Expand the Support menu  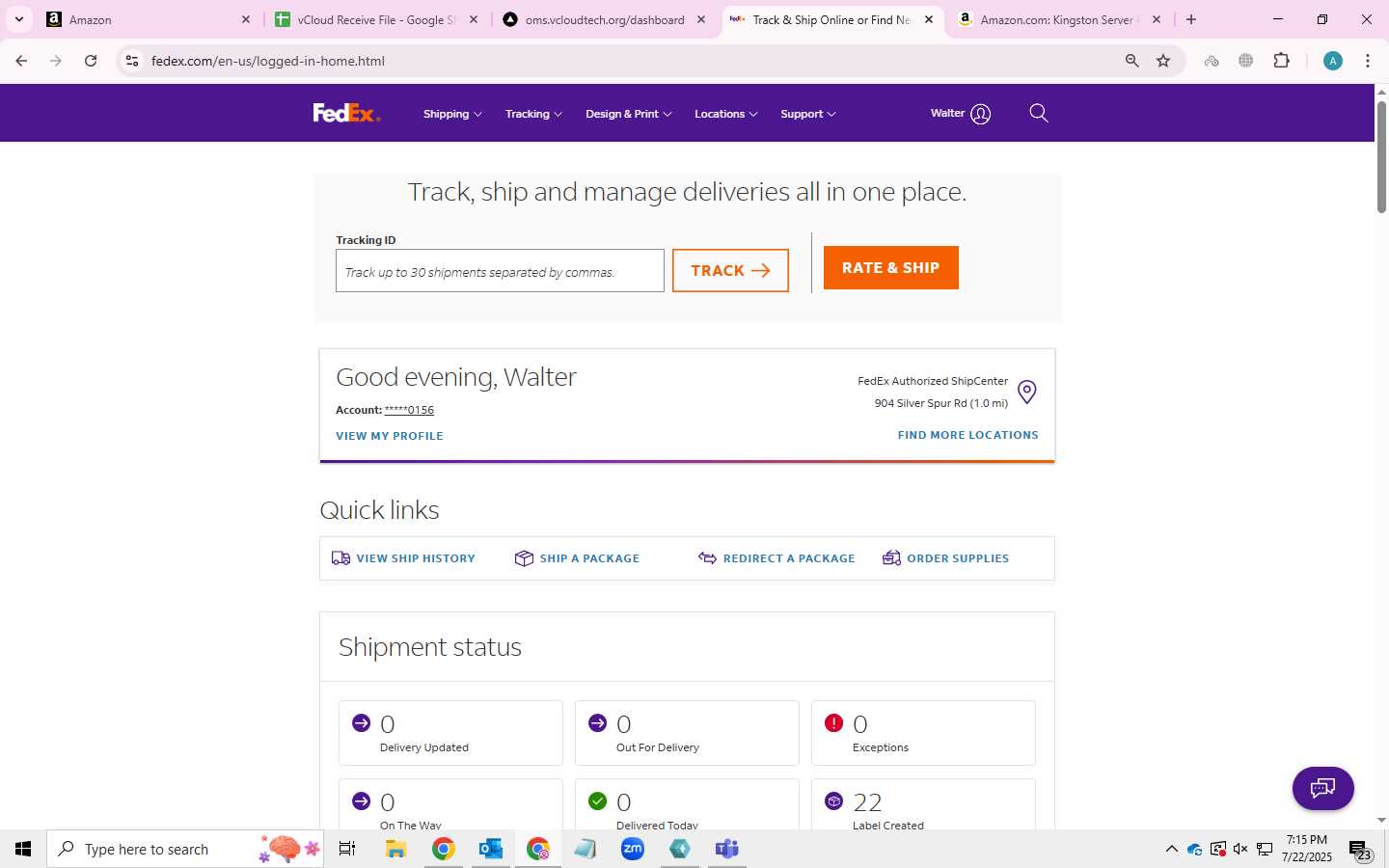(808, 114)
